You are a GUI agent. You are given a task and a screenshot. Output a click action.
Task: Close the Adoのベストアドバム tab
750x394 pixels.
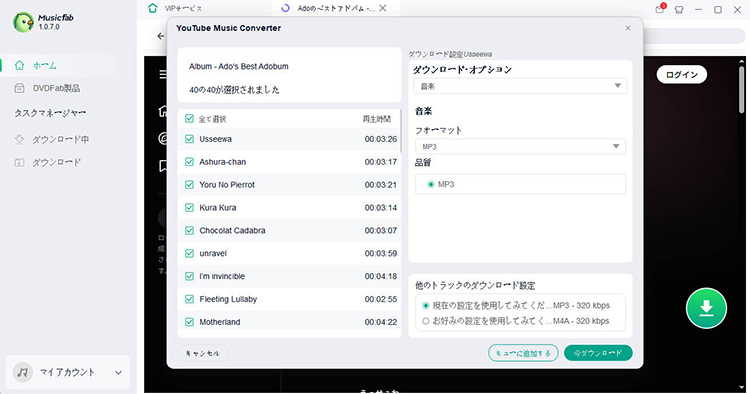pos(383,8)
